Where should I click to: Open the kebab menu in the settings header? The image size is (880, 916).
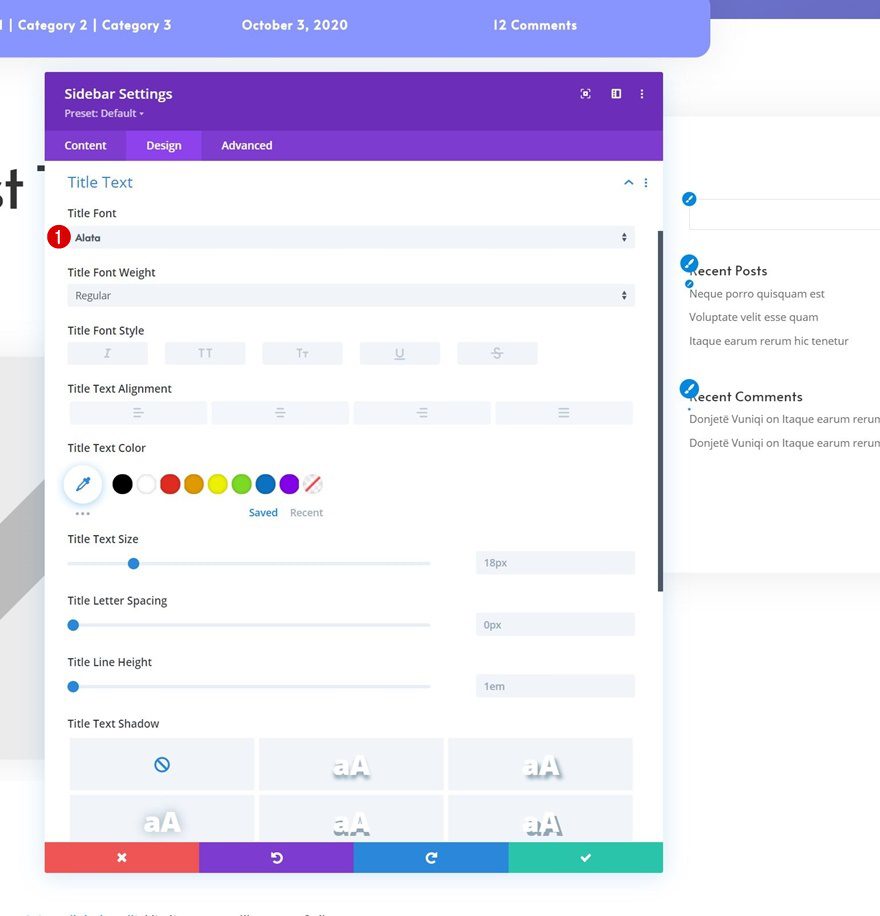(642, 93)
